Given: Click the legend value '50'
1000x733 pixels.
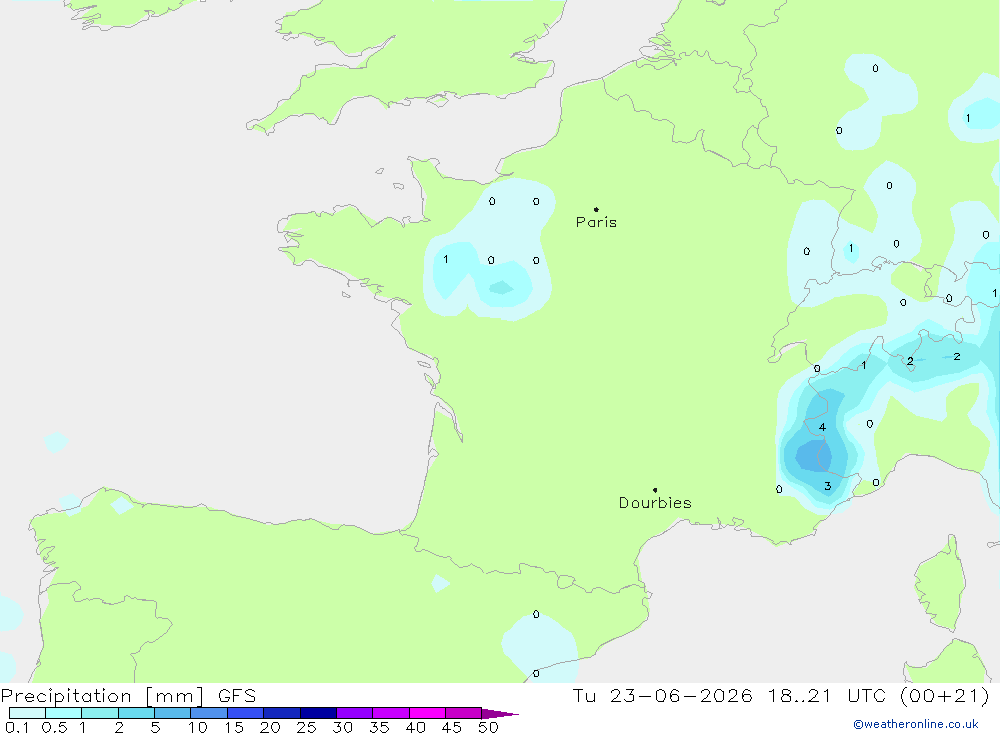Looking at the screenshot, I should (x=488, y=727).
